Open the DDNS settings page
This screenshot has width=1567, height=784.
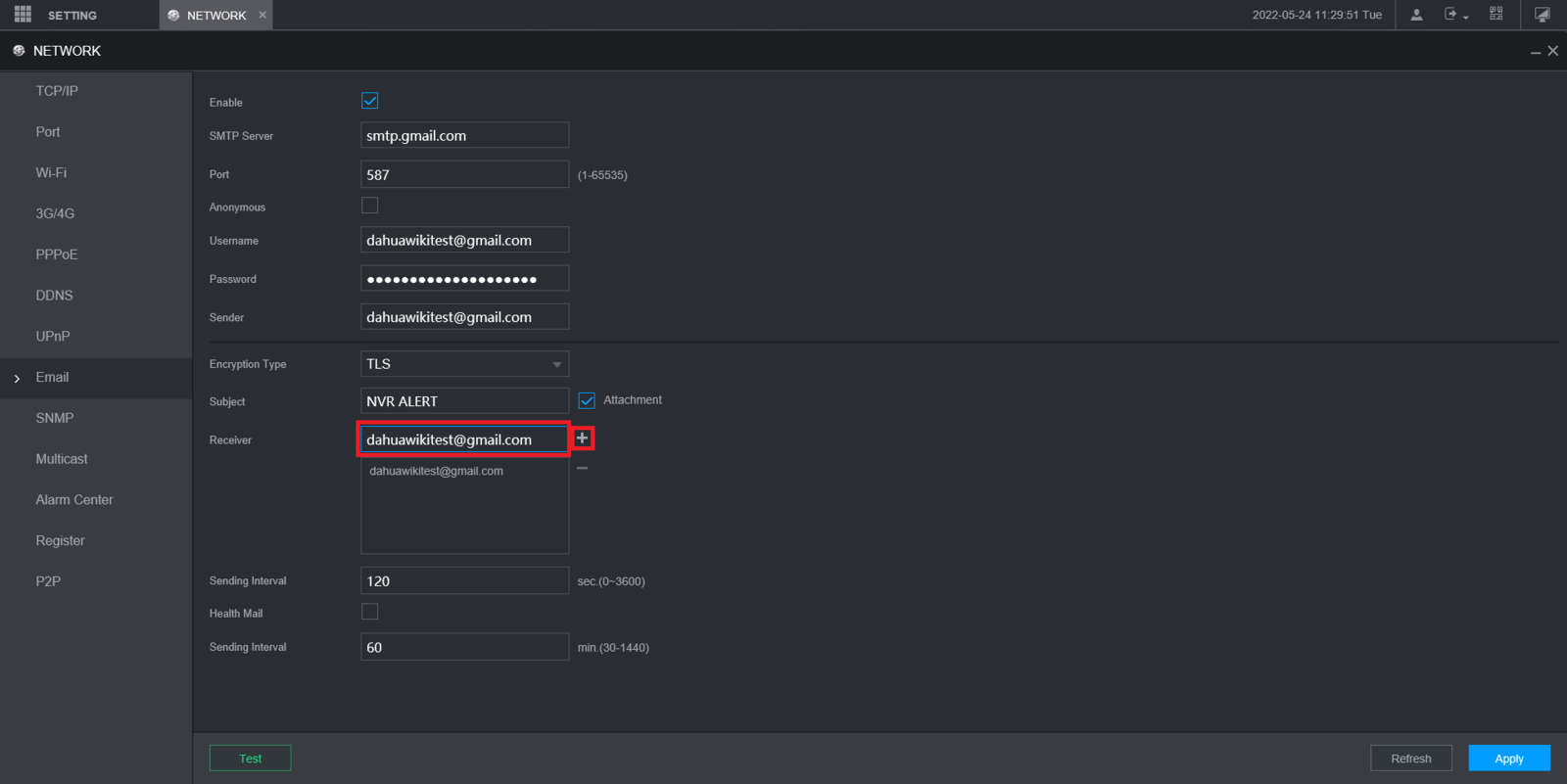point(55,296)
